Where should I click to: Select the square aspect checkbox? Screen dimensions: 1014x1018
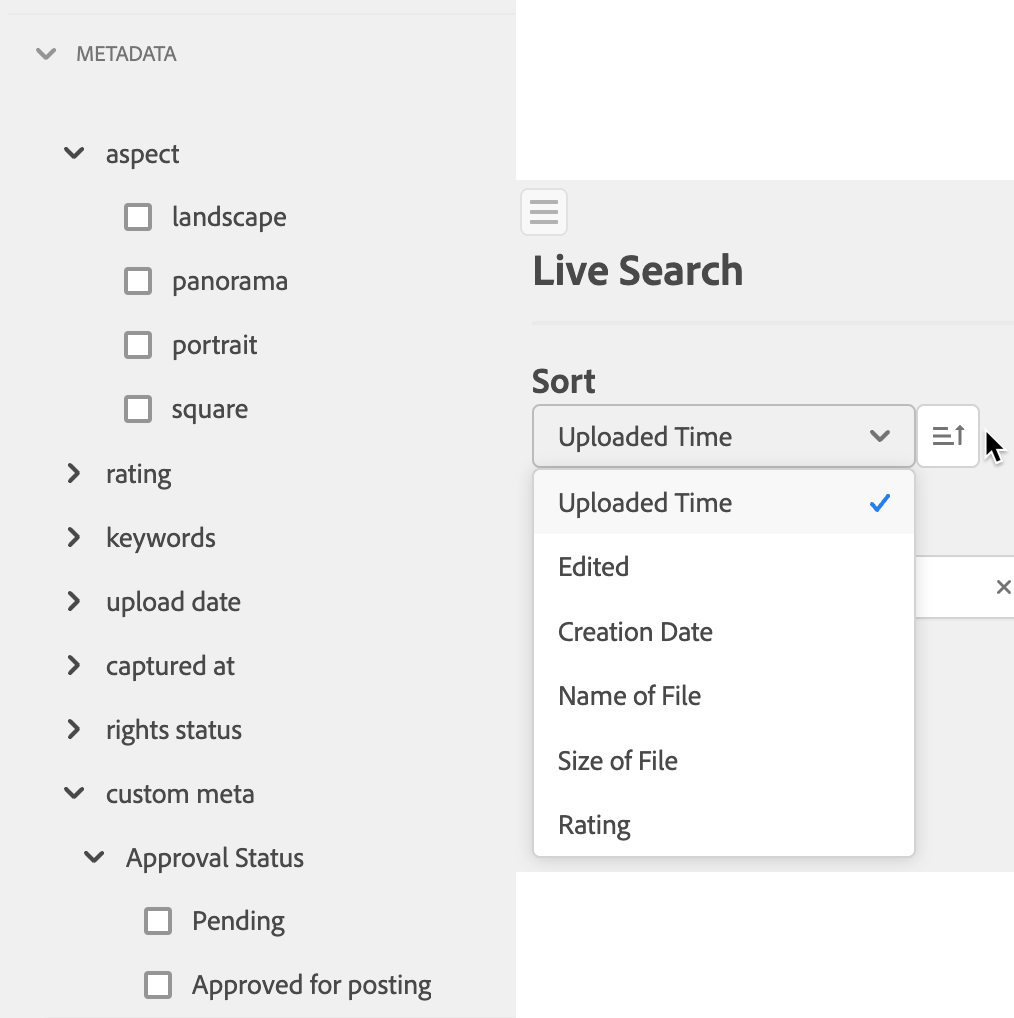[x=138, y=409]
